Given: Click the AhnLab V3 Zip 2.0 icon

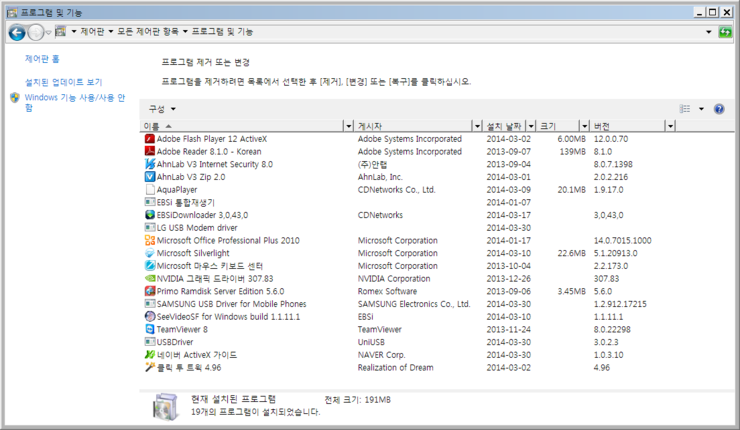Looking at the screenshot, I should pos(150,177).
